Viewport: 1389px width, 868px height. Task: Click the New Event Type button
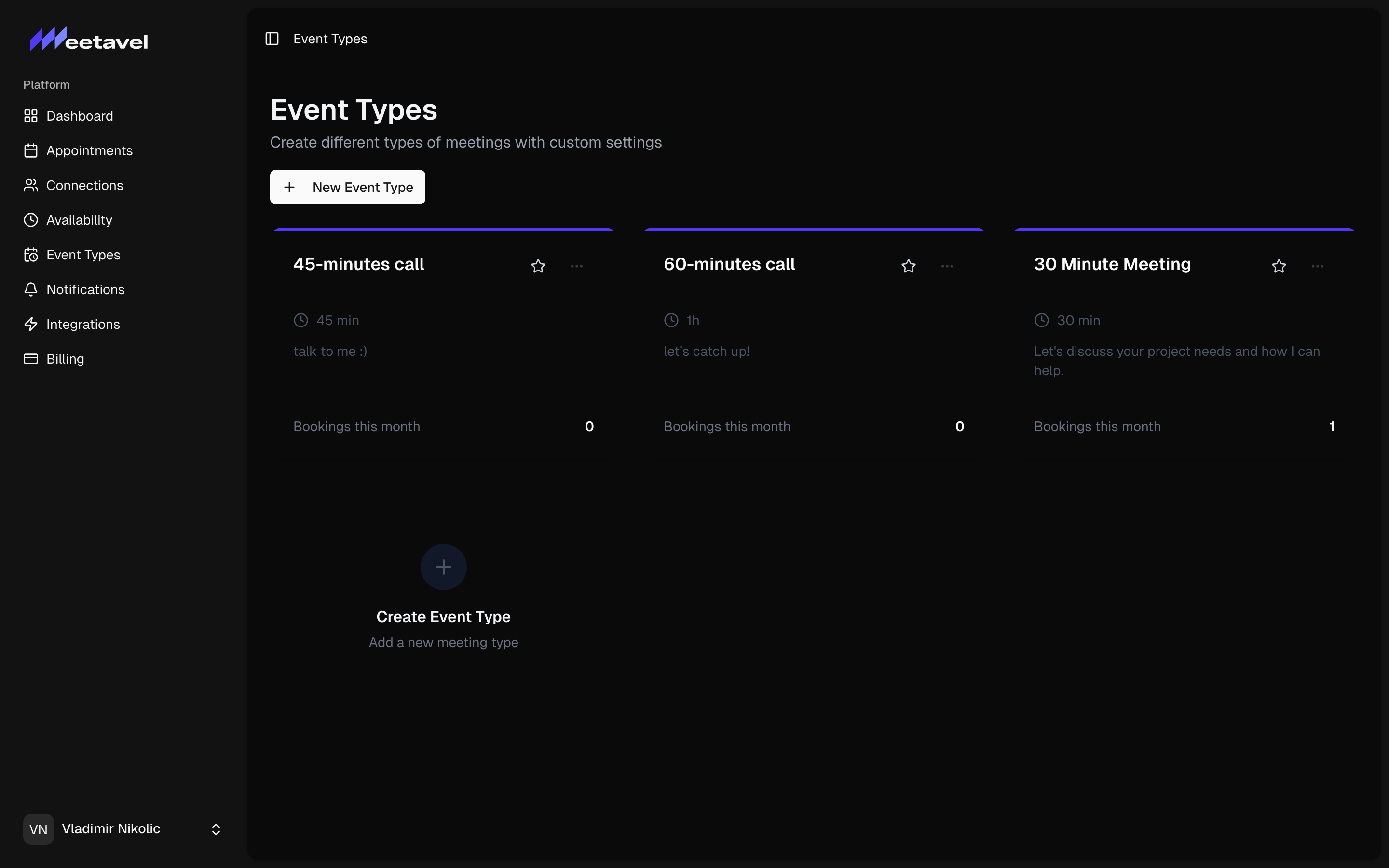pyautogui.click(x=347, y=187)
